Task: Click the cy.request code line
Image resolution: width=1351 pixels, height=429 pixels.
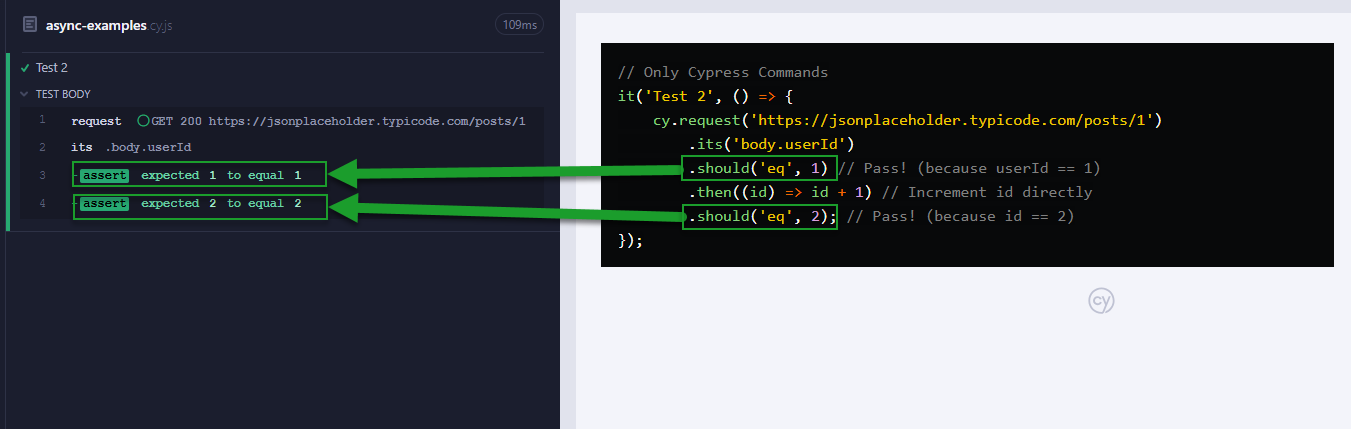Action: pyautogui.click(x=906, y=120)
